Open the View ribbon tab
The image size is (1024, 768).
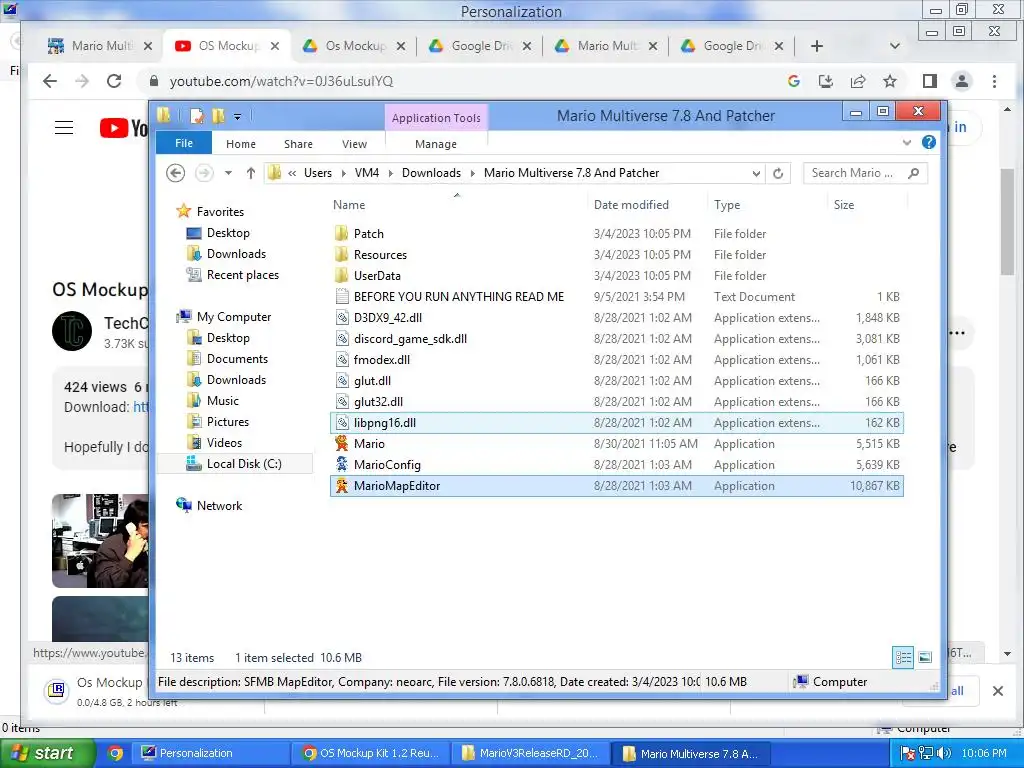pos(354,144)
